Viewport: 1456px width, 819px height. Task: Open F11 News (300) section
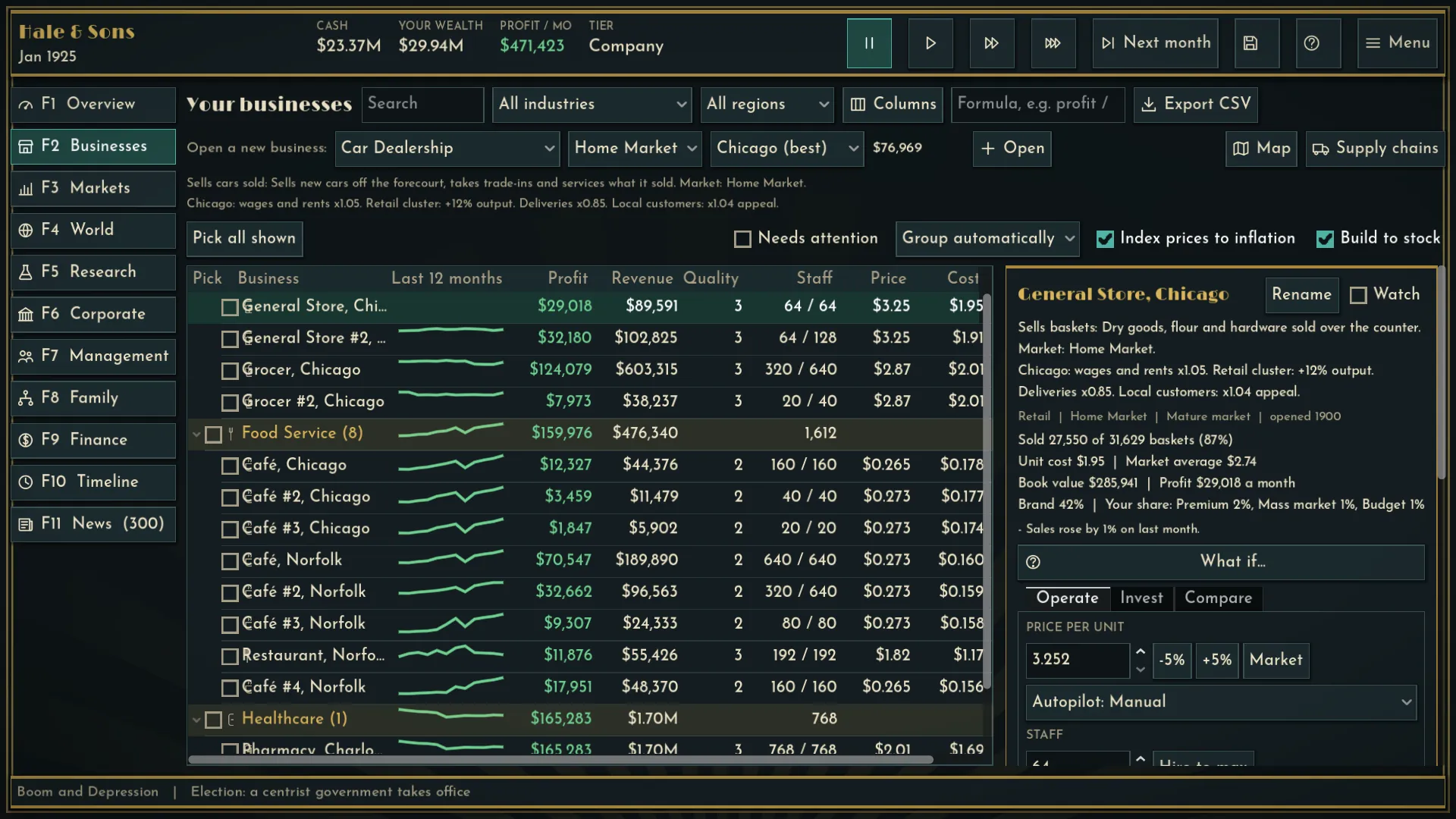[93, 524]
